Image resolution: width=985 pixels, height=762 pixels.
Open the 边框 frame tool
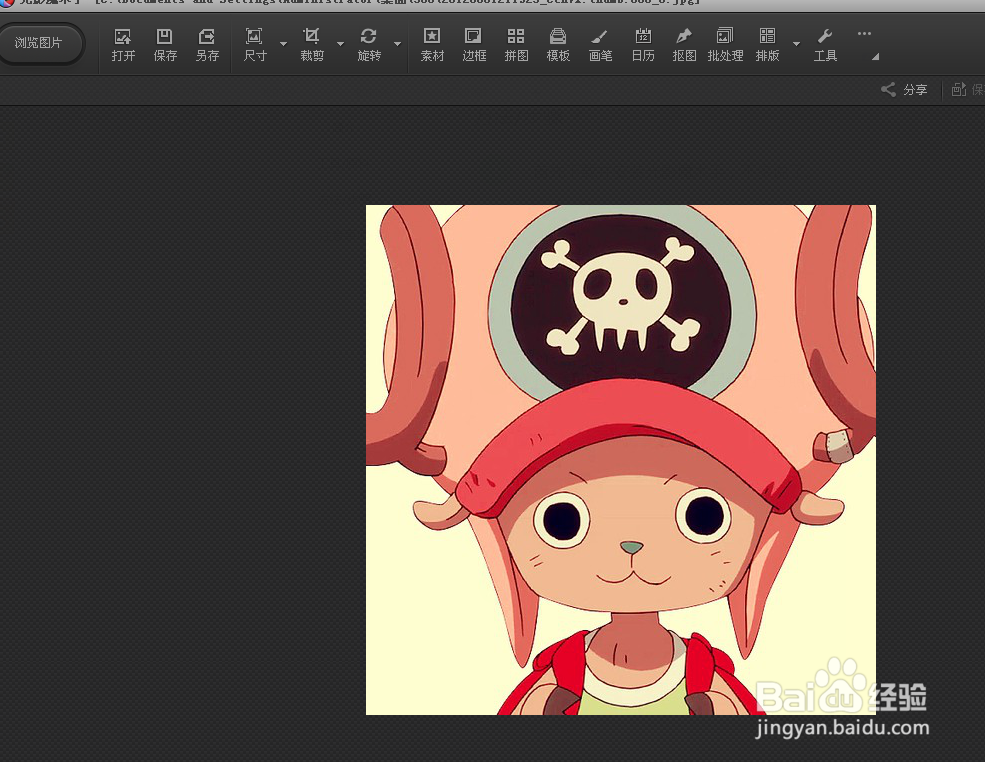click(x=474, y=45)
